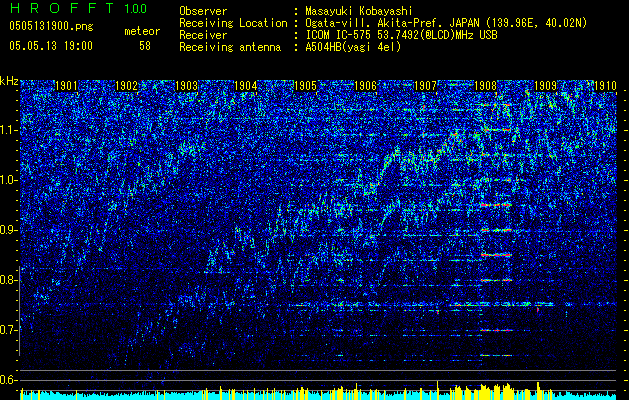
Task: Click the 1.0 frequency axis label
Action: [8, 180]
